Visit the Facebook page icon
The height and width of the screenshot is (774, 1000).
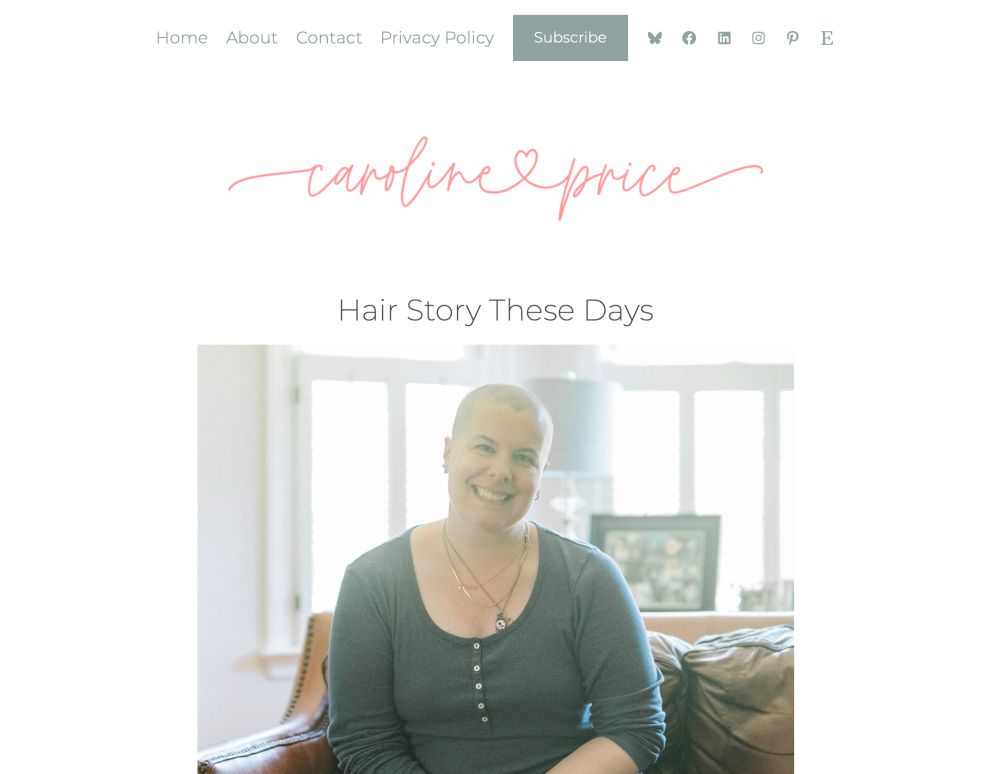(689, 38)
